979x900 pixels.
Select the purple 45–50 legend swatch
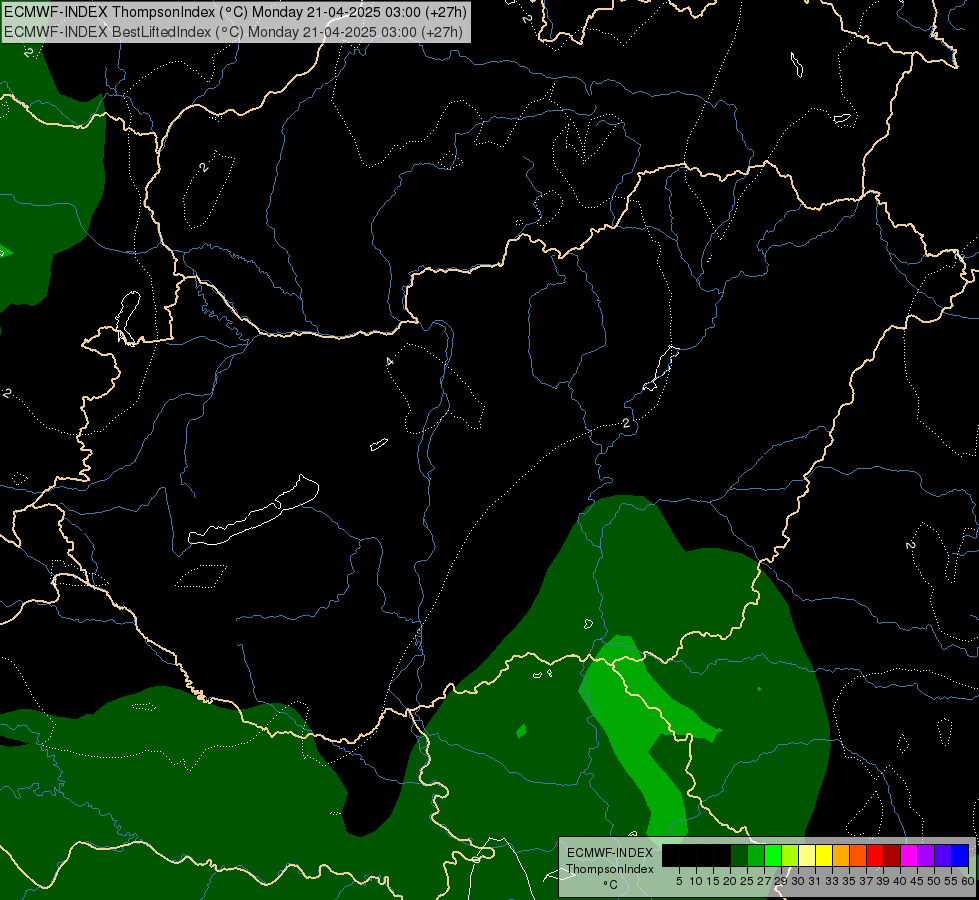point(926,856)
